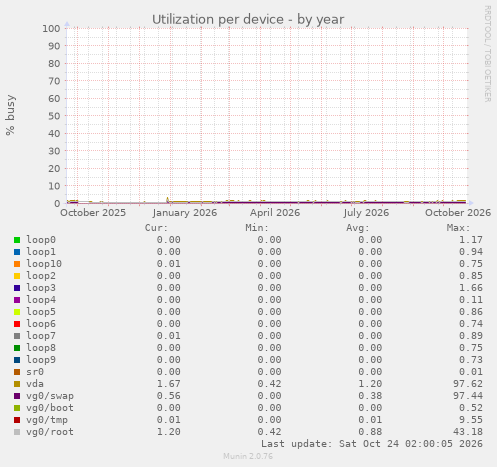Select the loop8 legend label
497x467 pixels.
coord(41,348)
